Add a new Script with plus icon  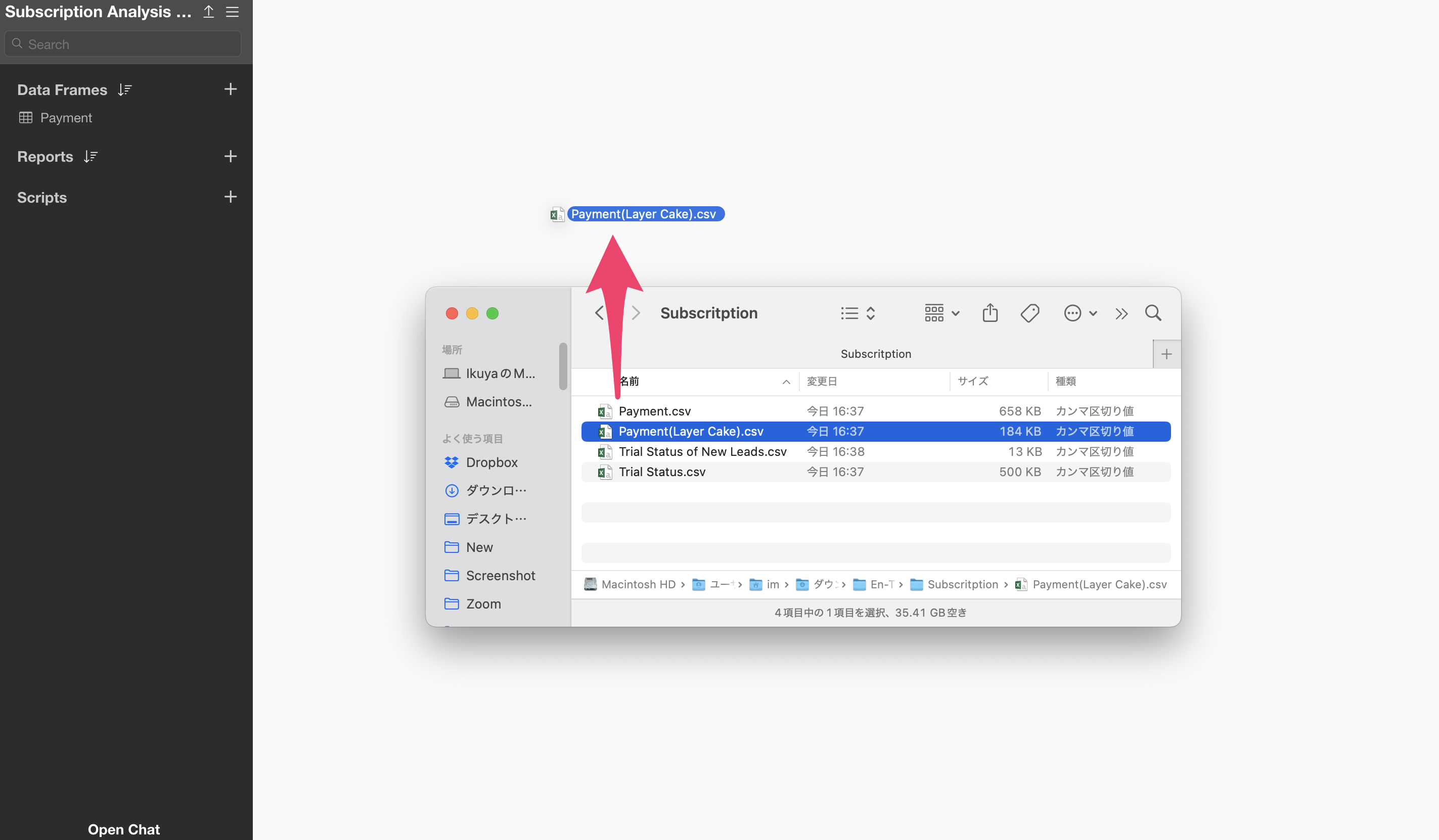click(x=230, y=197)
